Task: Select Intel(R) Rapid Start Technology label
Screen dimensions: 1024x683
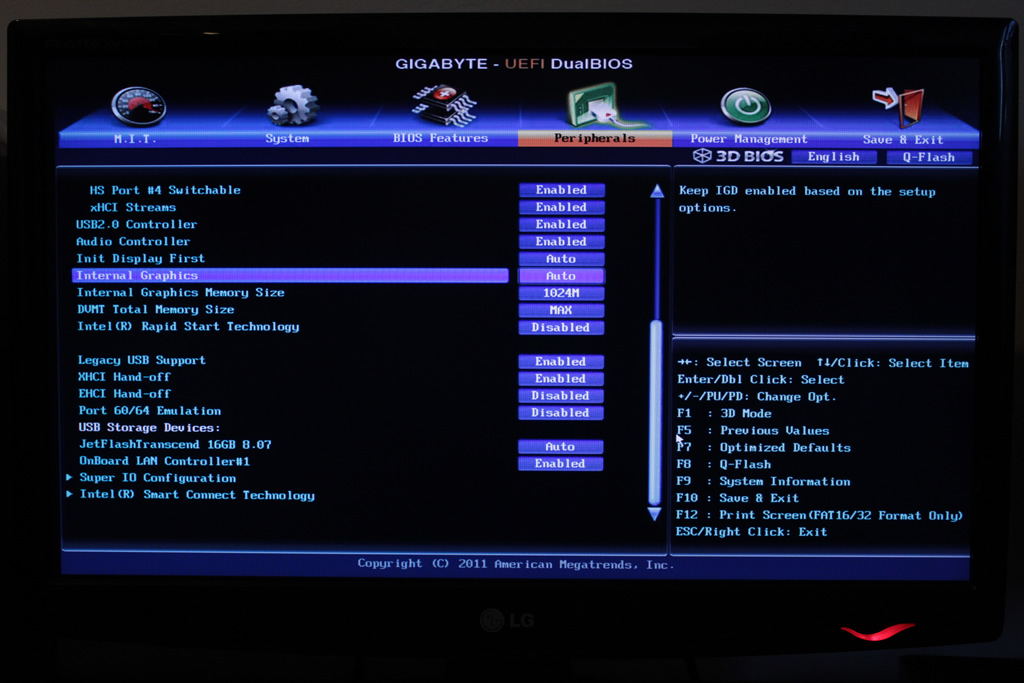Action: tap(188, 326)
